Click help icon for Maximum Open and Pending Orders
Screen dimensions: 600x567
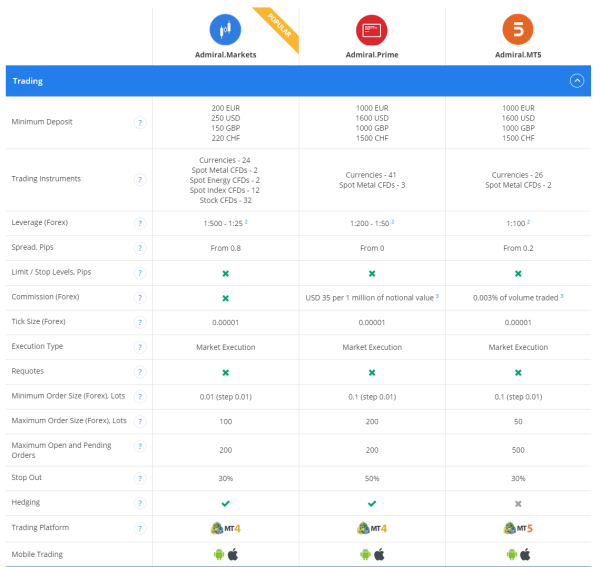coord(140,446)
